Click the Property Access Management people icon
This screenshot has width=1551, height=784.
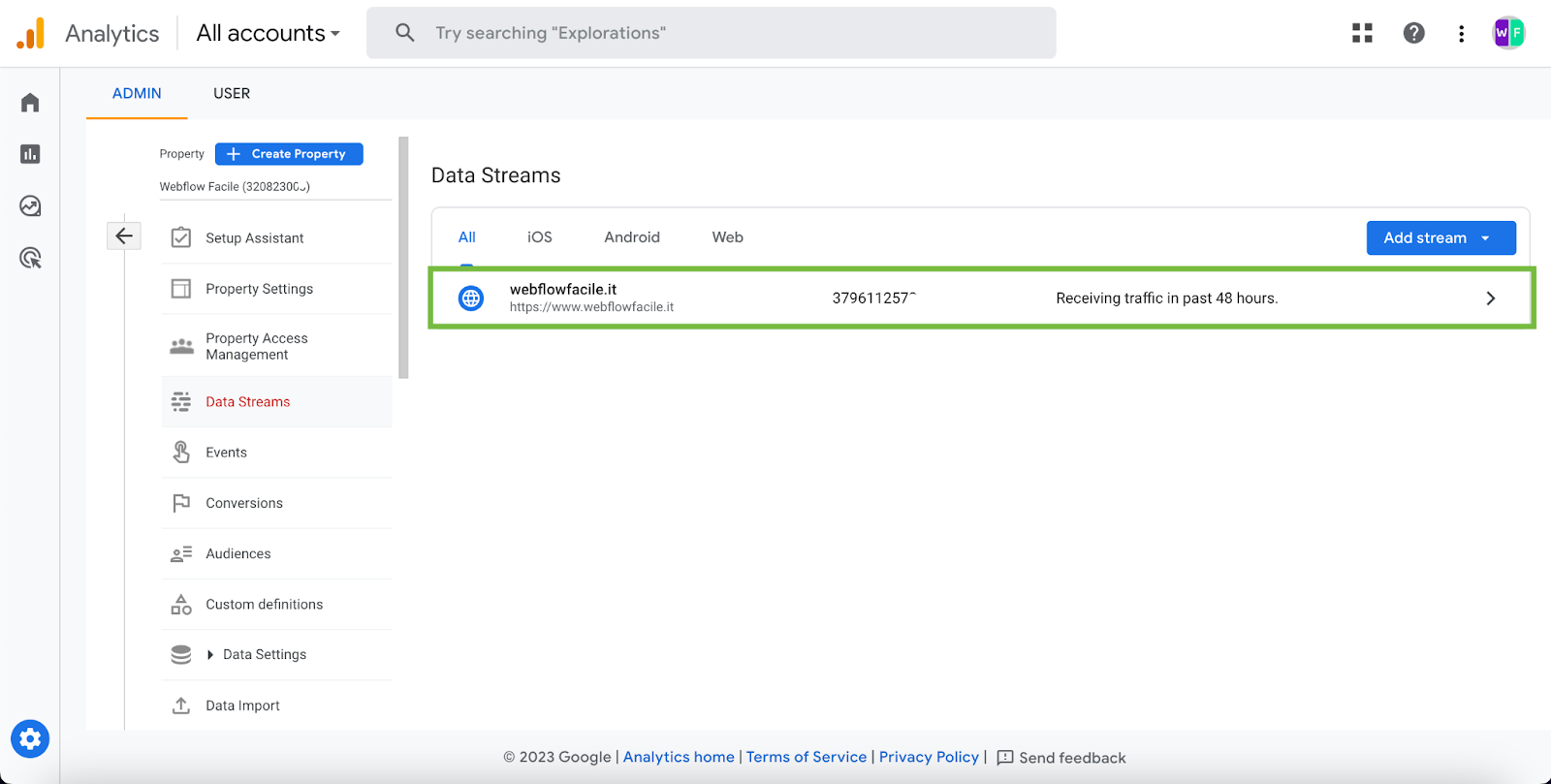tap(181, 346)
